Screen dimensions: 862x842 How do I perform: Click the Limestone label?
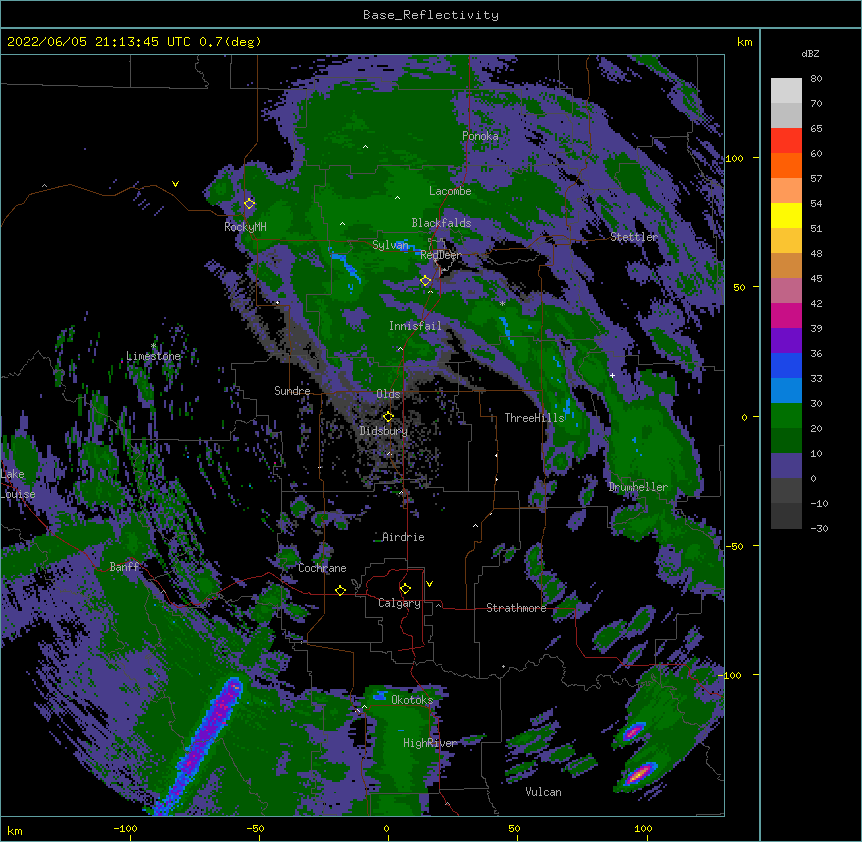click(x=153, y=356)
